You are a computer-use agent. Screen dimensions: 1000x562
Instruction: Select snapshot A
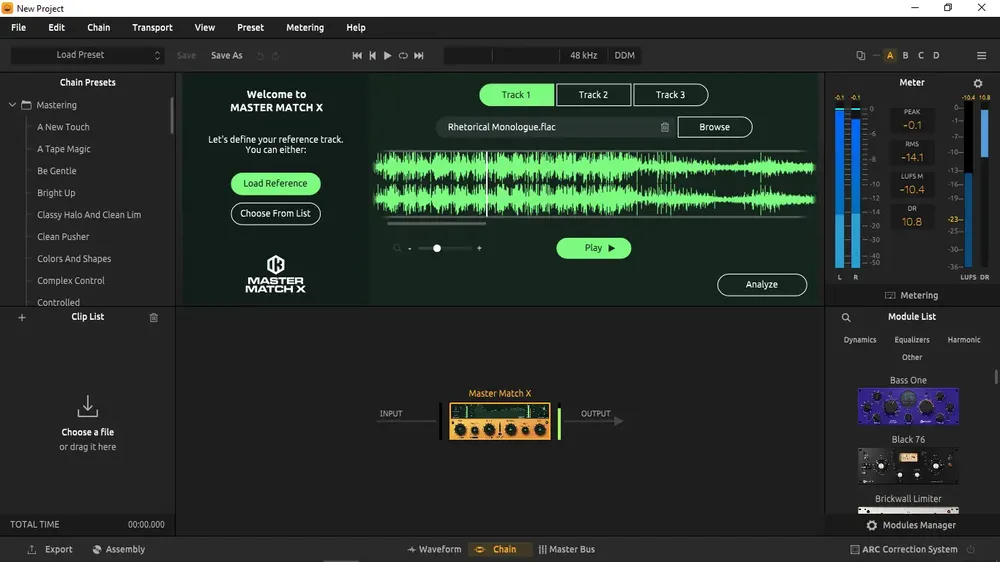pos(890,55)
